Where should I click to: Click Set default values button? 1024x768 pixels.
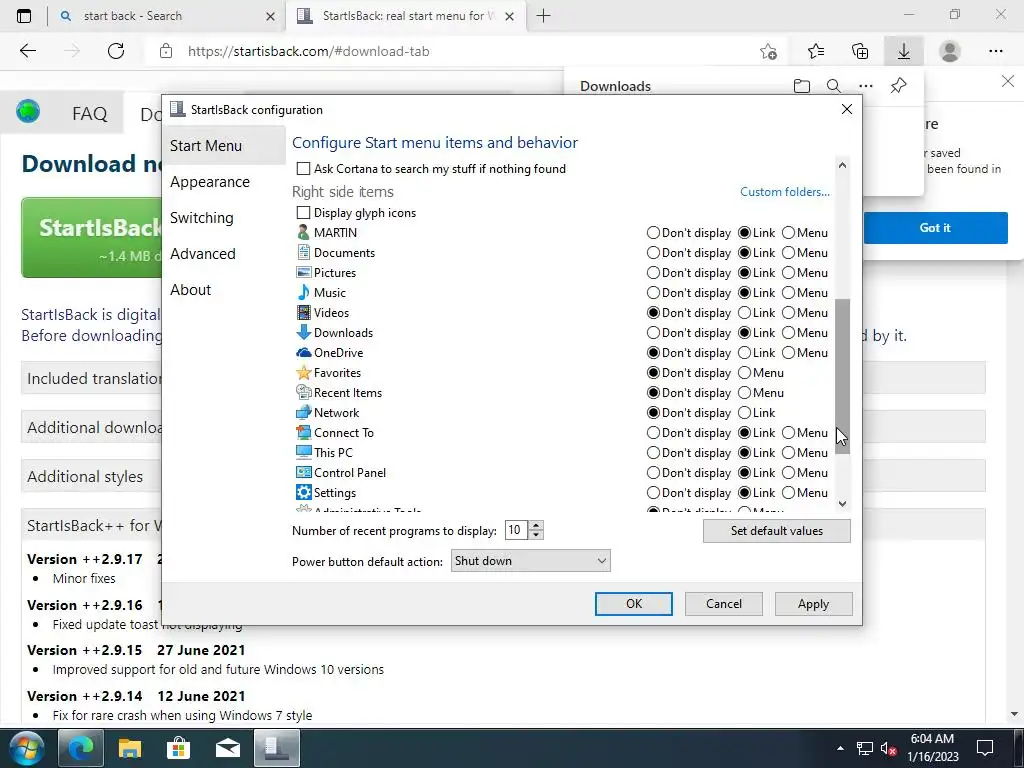776,531
